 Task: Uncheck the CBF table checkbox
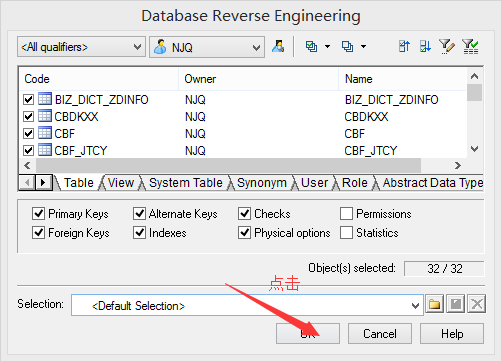point(29,133)
